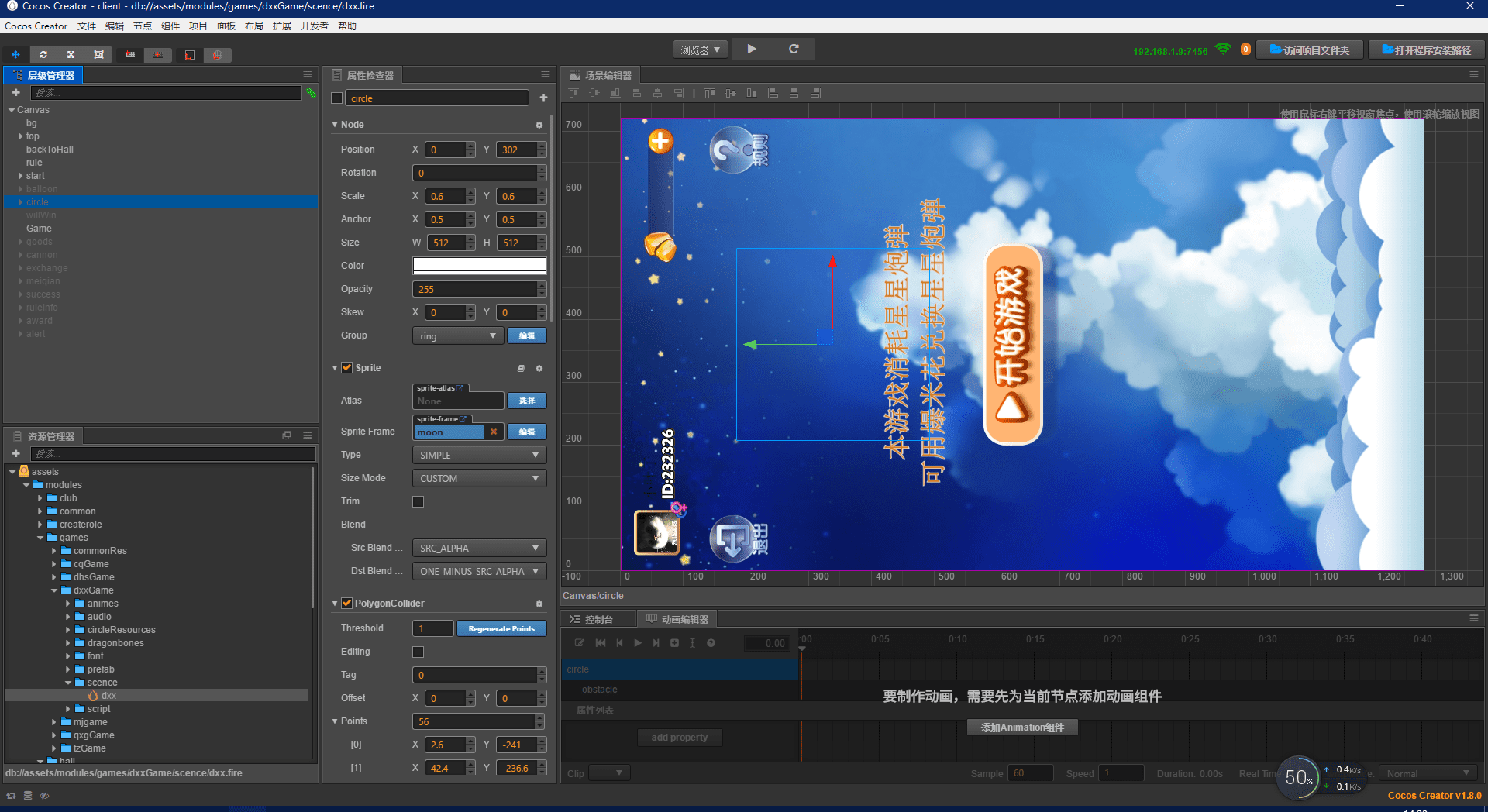The height and width of the screenshot is (812, 1488).
Task: Select the move transform tool
Action: [15, 55]
